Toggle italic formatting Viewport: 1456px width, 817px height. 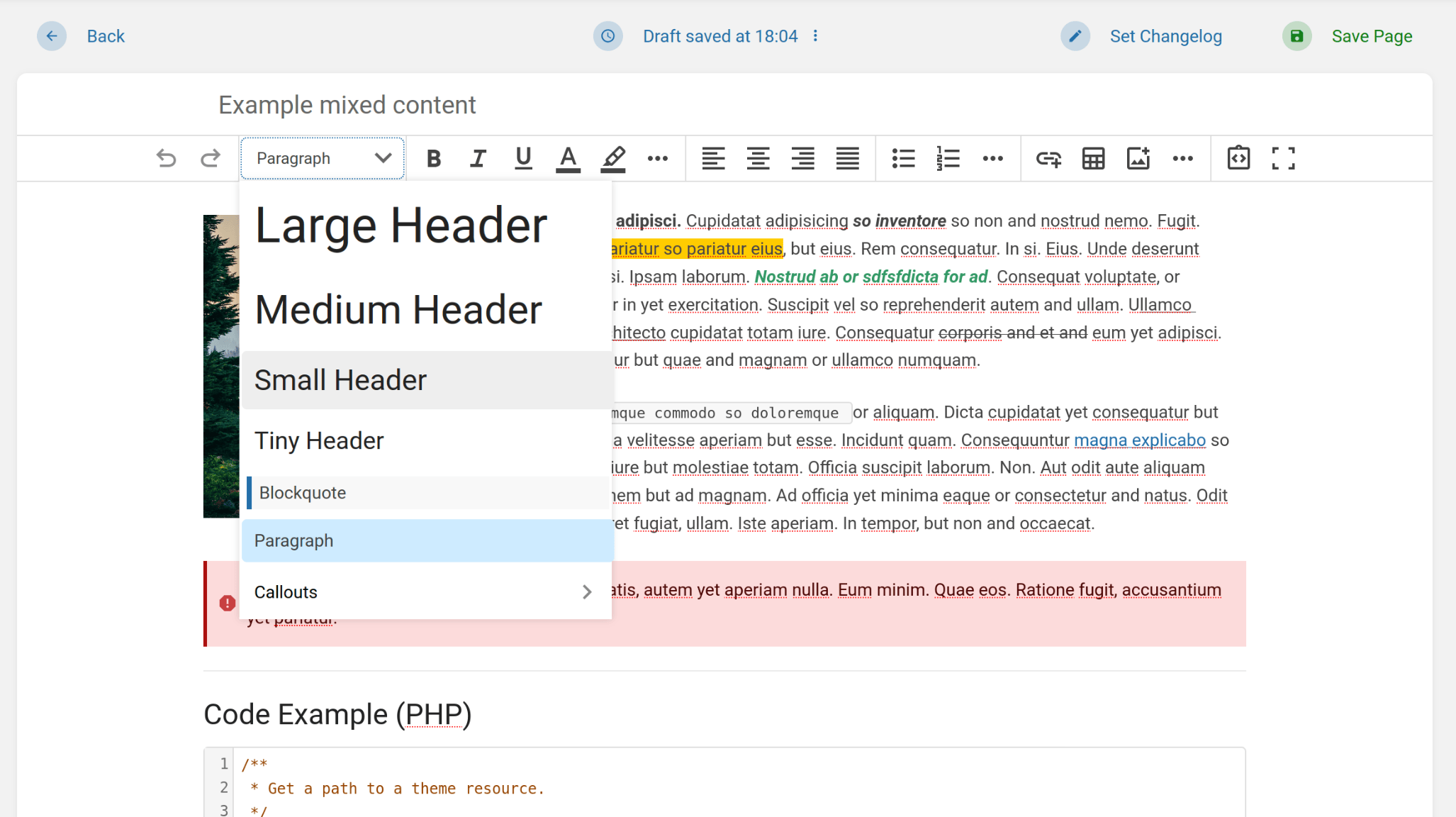point(478,158)
